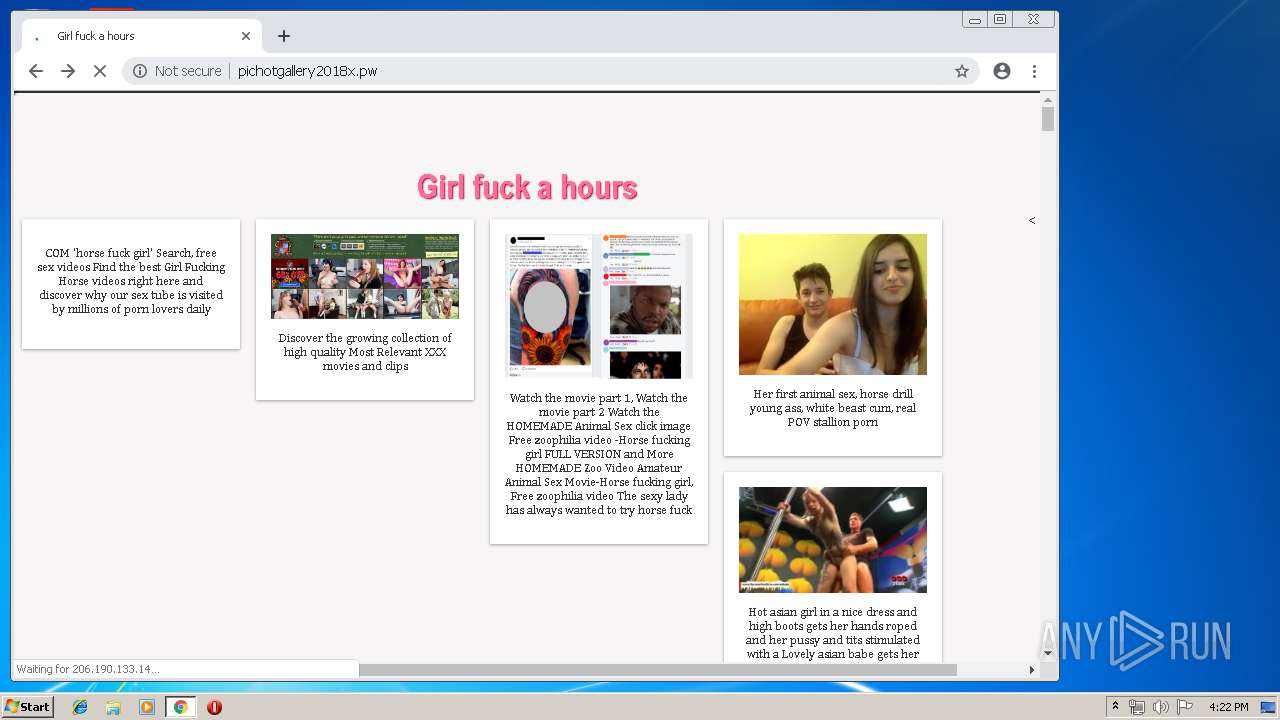Click the show desktop icon at taskbar end
The width and height of the screenshot is (1280, 720).
click(x=1269, y=707)
